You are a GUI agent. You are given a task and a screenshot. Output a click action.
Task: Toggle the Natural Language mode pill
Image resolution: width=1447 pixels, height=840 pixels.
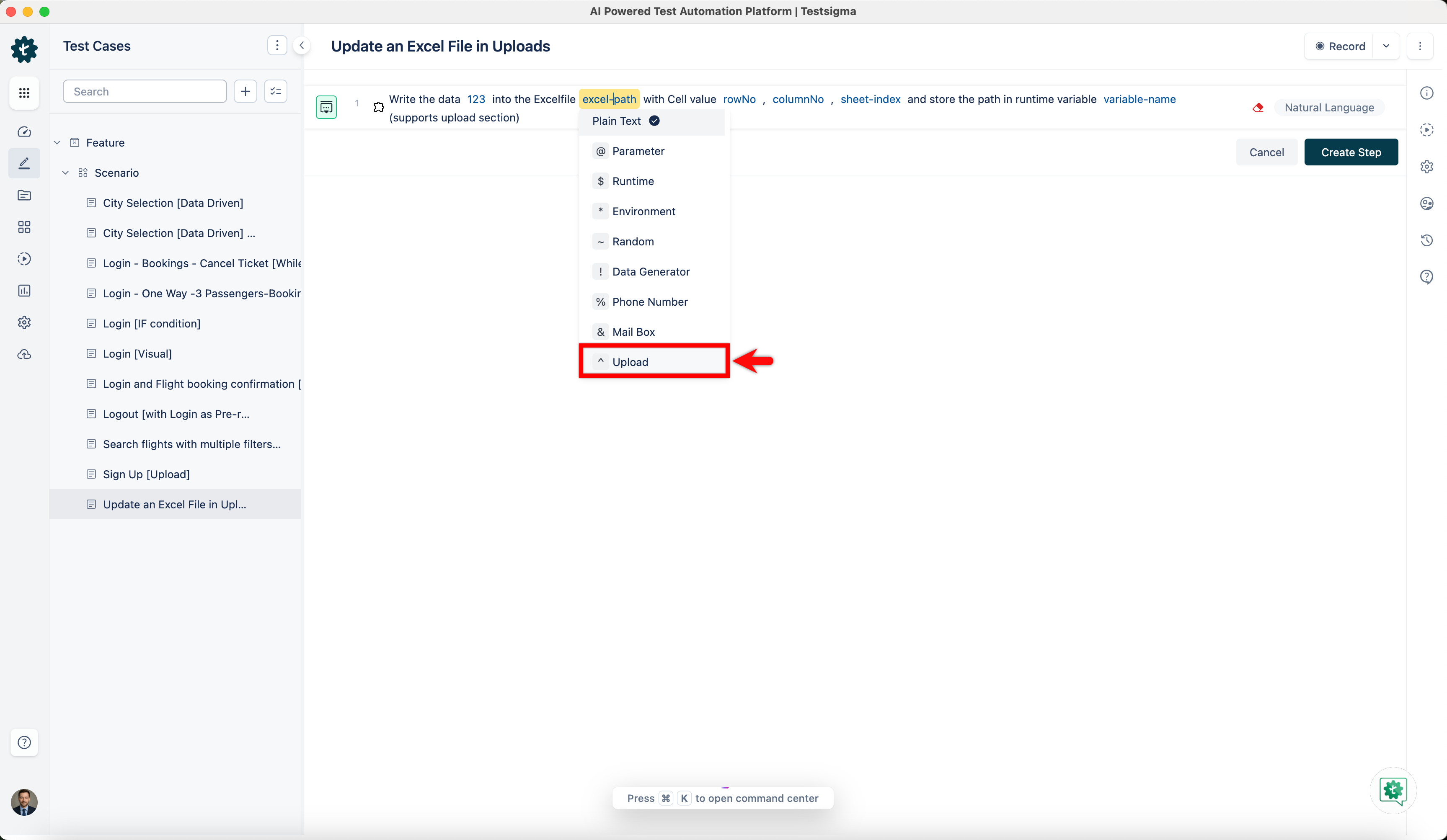pyautogui.click(x=1329, y=108)
